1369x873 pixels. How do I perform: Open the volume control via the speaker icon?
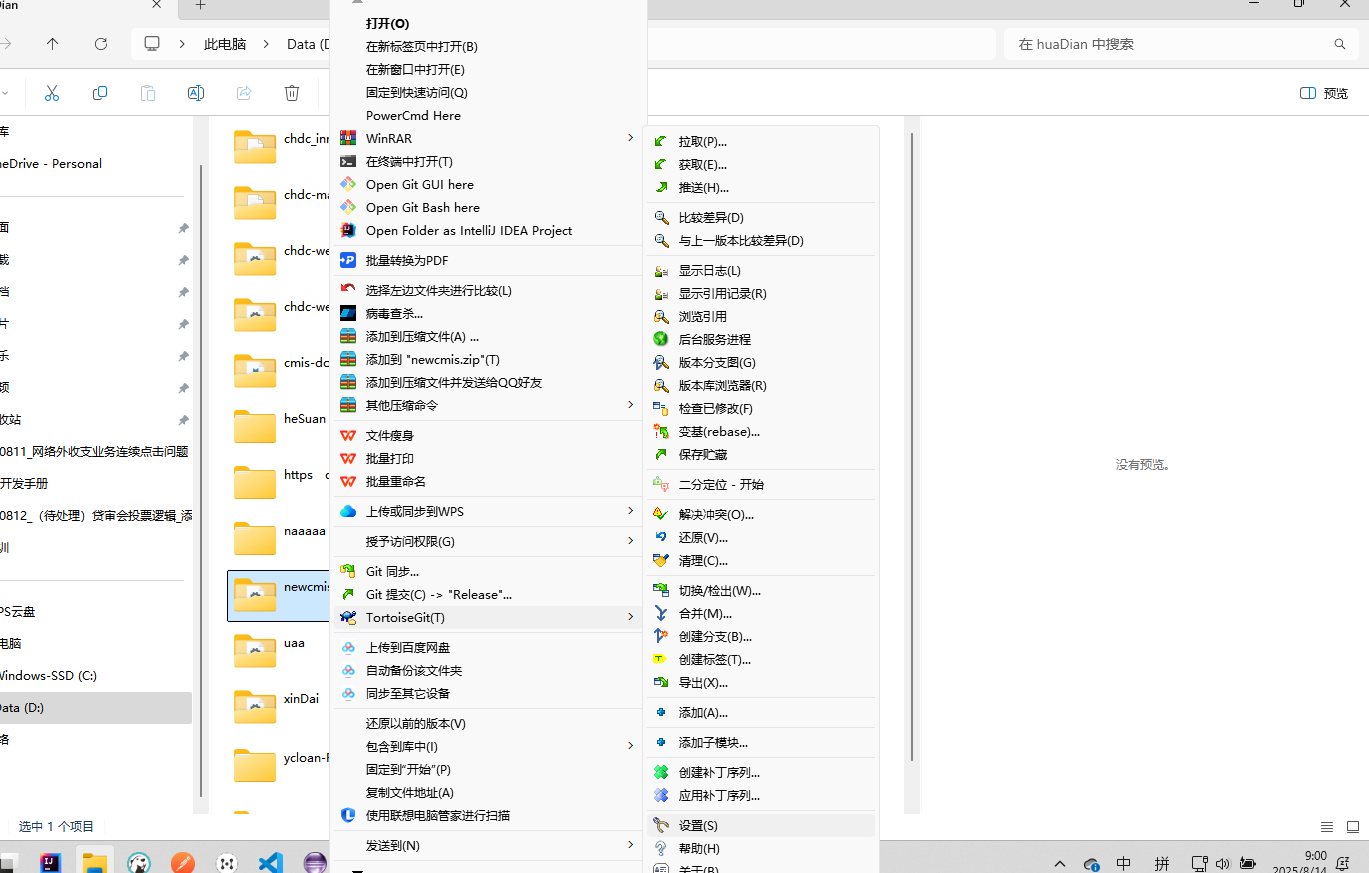tap(1222, 862)
